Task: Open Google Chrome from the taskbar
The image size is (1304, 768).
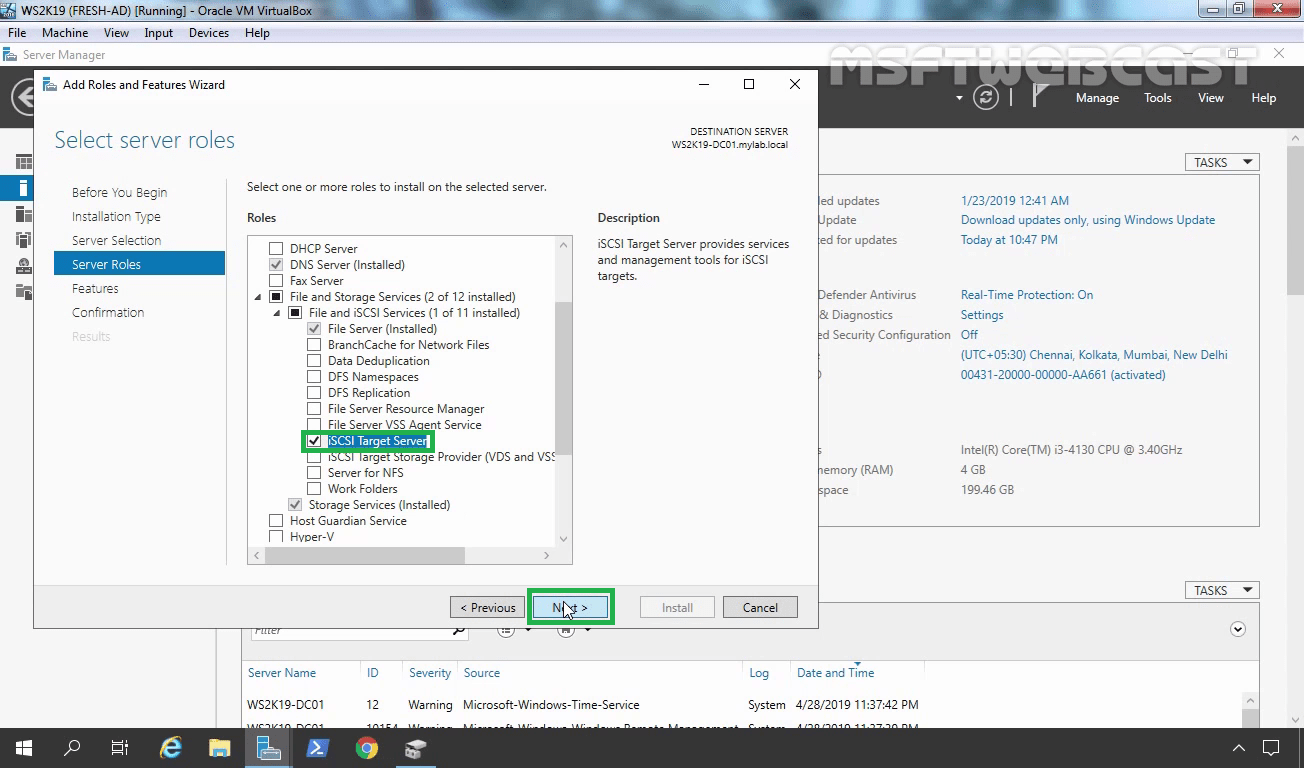Action: tap(367, 747)
